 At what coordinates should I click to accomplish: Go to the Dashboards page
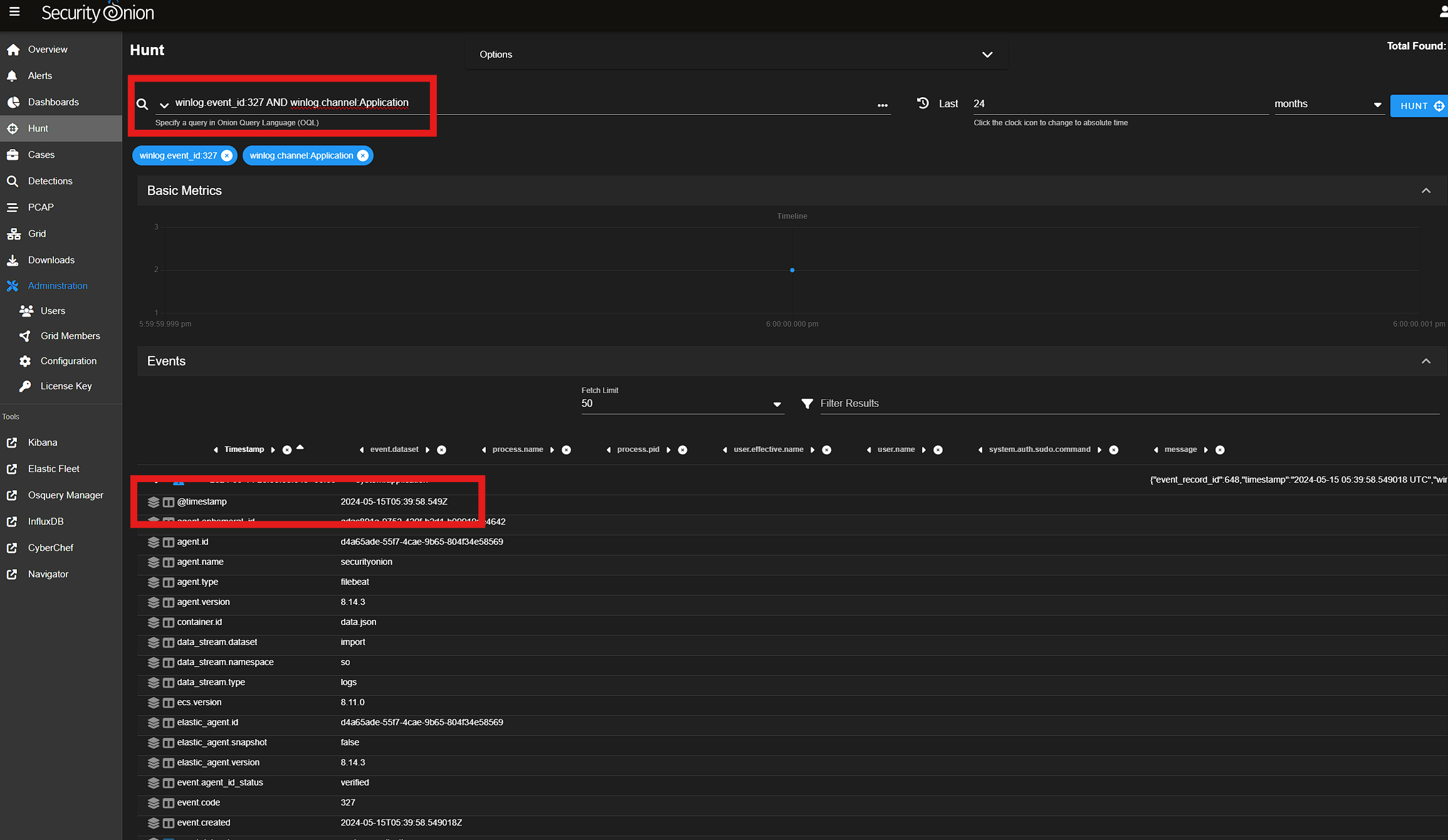click(x=53, y=102)
